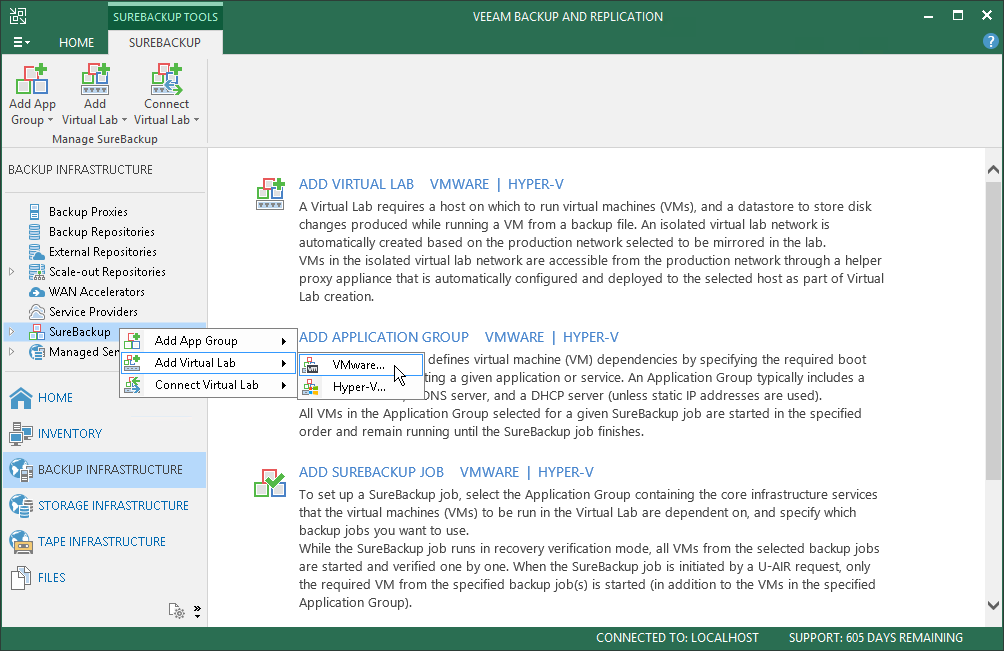1004x651 pixels.
Task: Click the Home house icon in navigation
Action: coord(21,398)
